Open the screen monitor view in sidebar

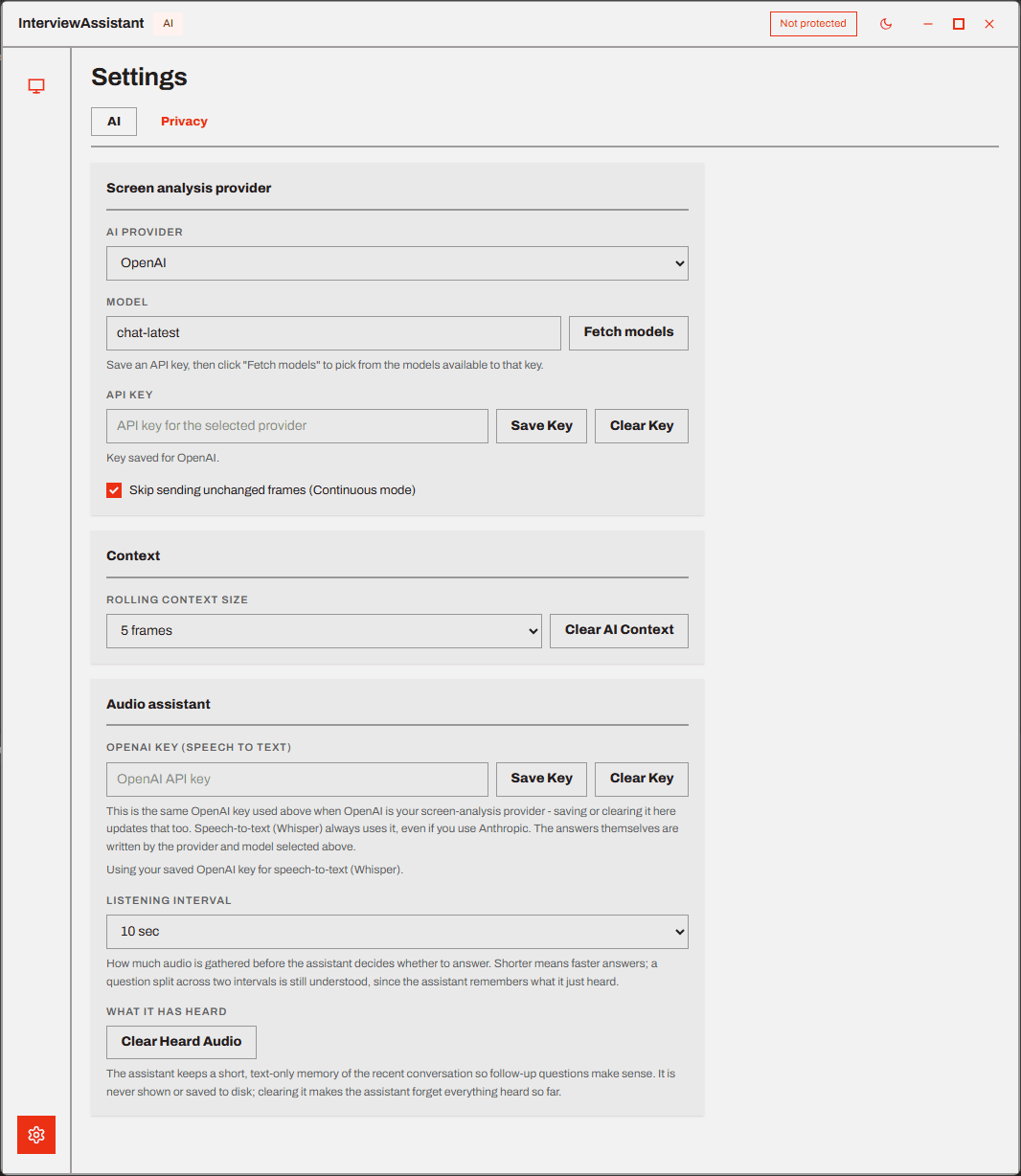click(x=36, y=86)
